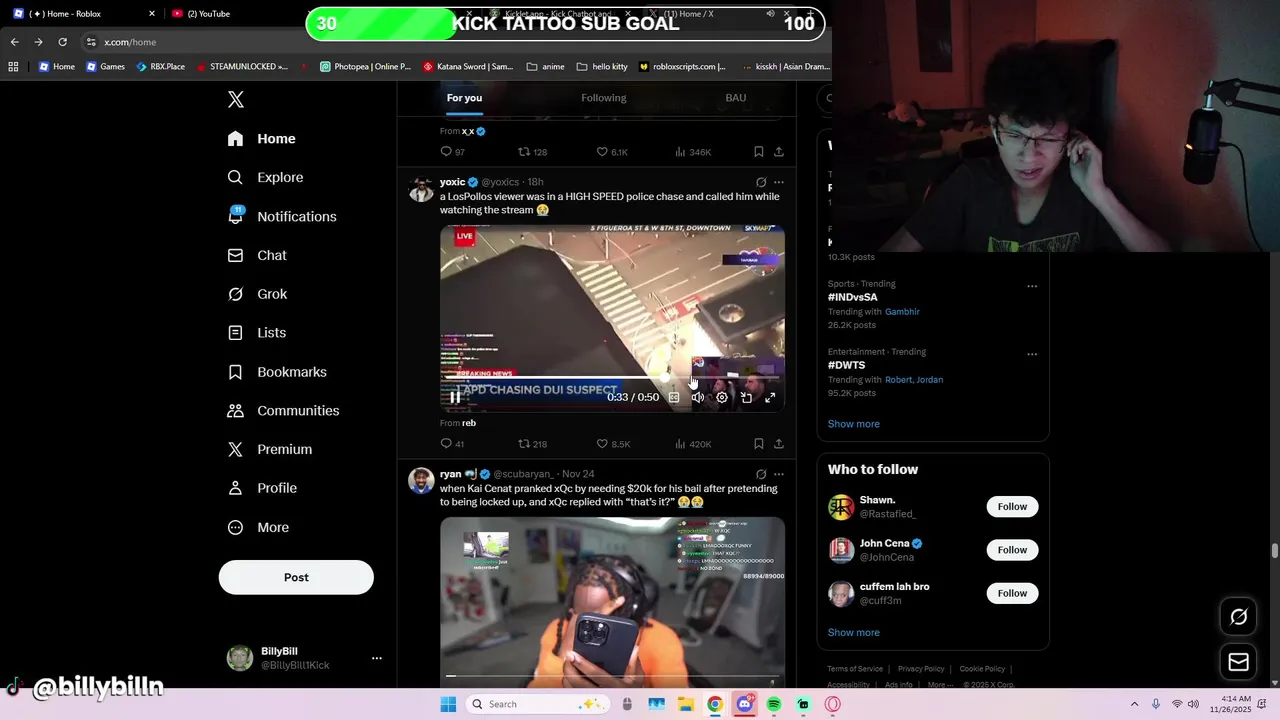1280x720 pixels.
Task: Reply to the yoxic post
Action: (x=452, y=444)
